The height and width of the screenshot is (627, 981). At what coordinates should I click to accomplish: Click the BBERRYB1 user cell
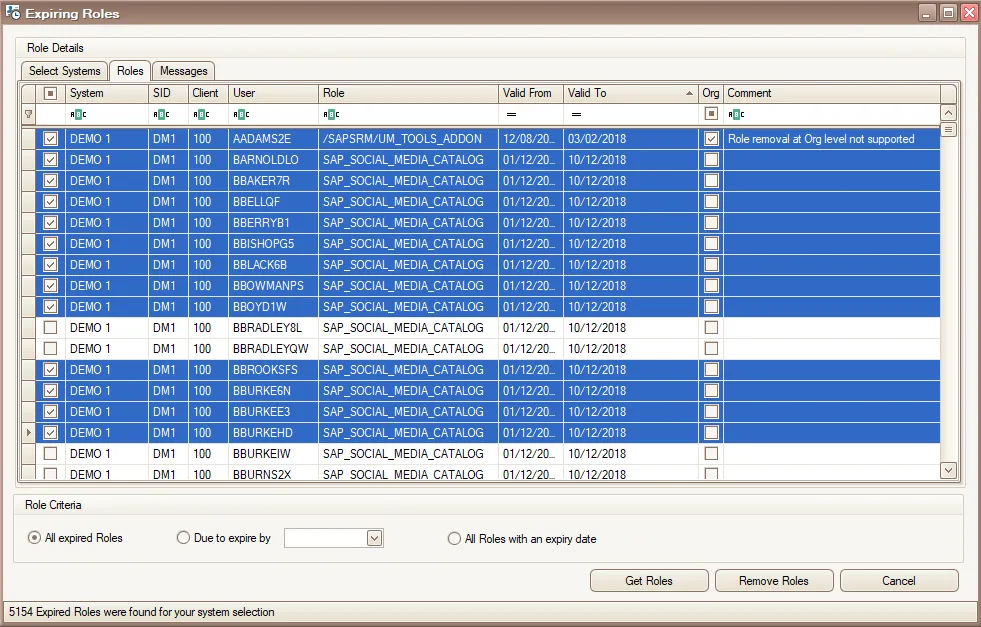(273, 223)
